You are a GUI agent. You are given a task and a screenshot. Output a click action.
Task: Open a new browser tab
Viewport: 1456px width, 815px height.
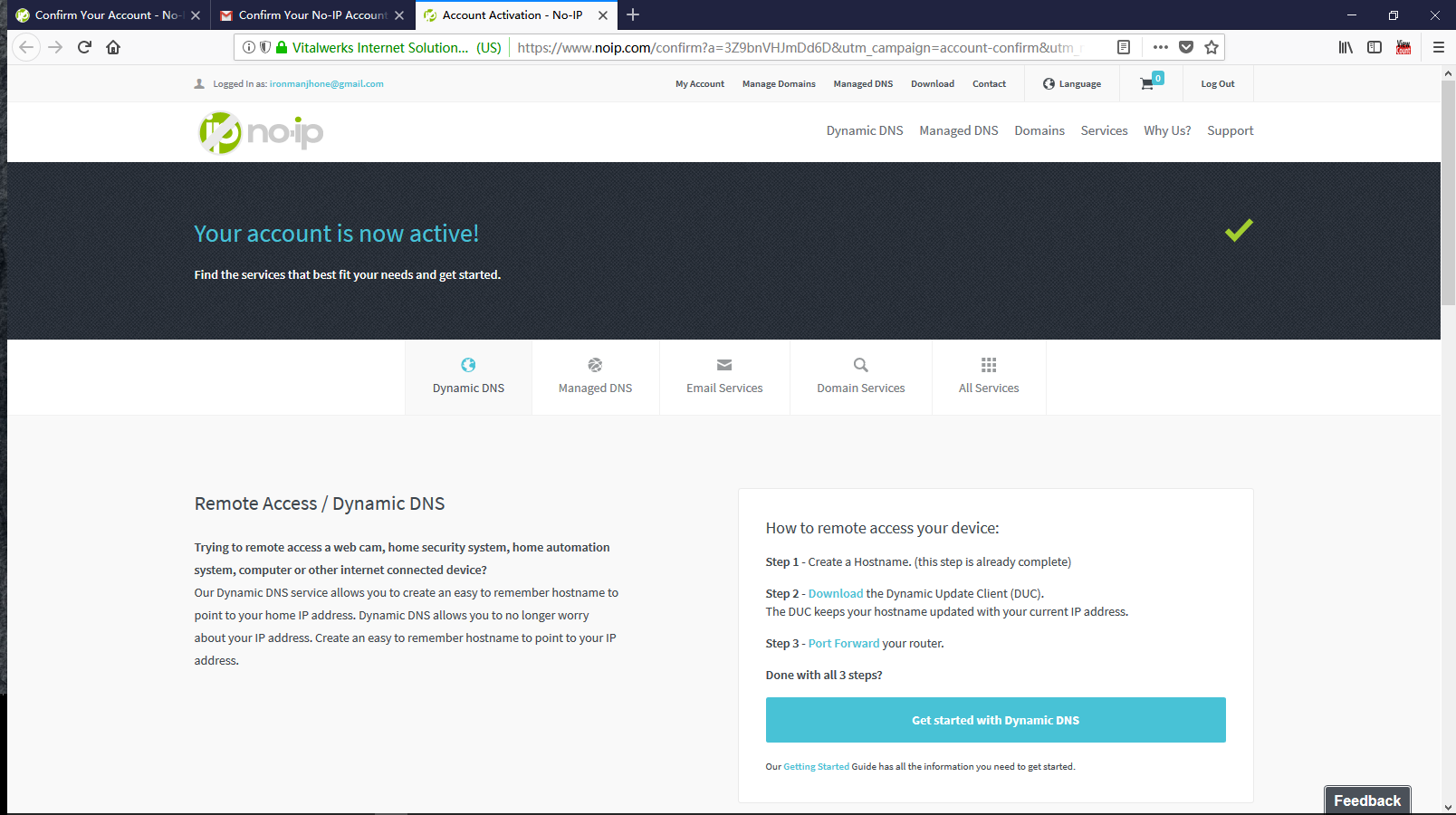point(633,14)
